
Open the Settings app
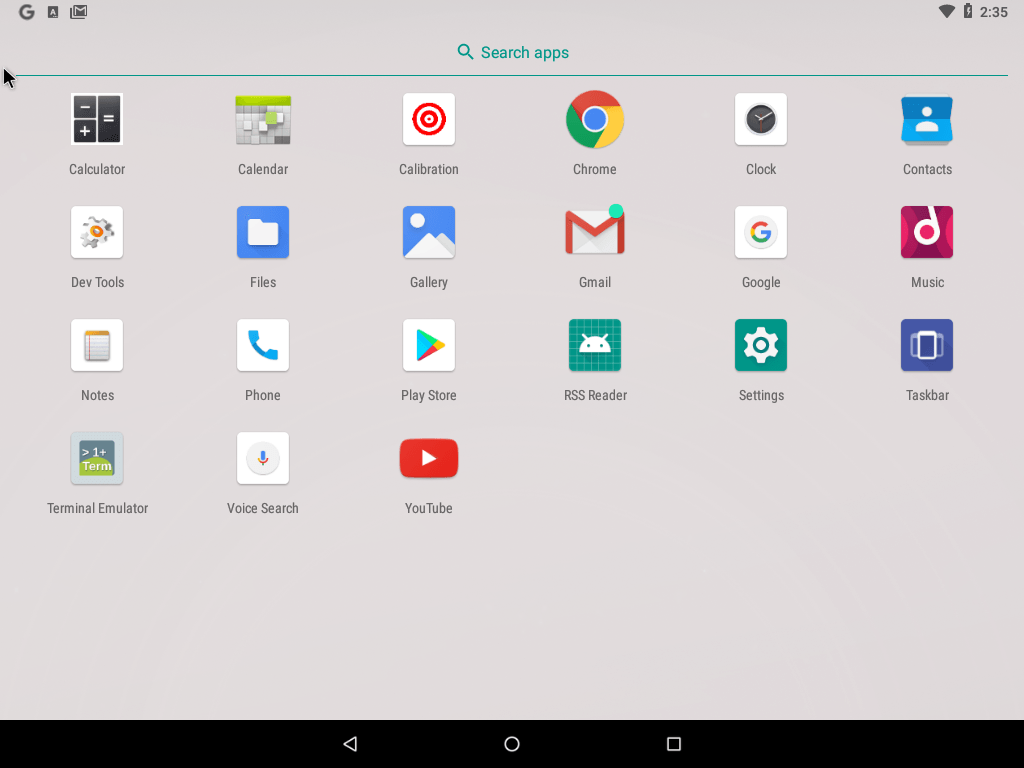[x=761, y=345]
